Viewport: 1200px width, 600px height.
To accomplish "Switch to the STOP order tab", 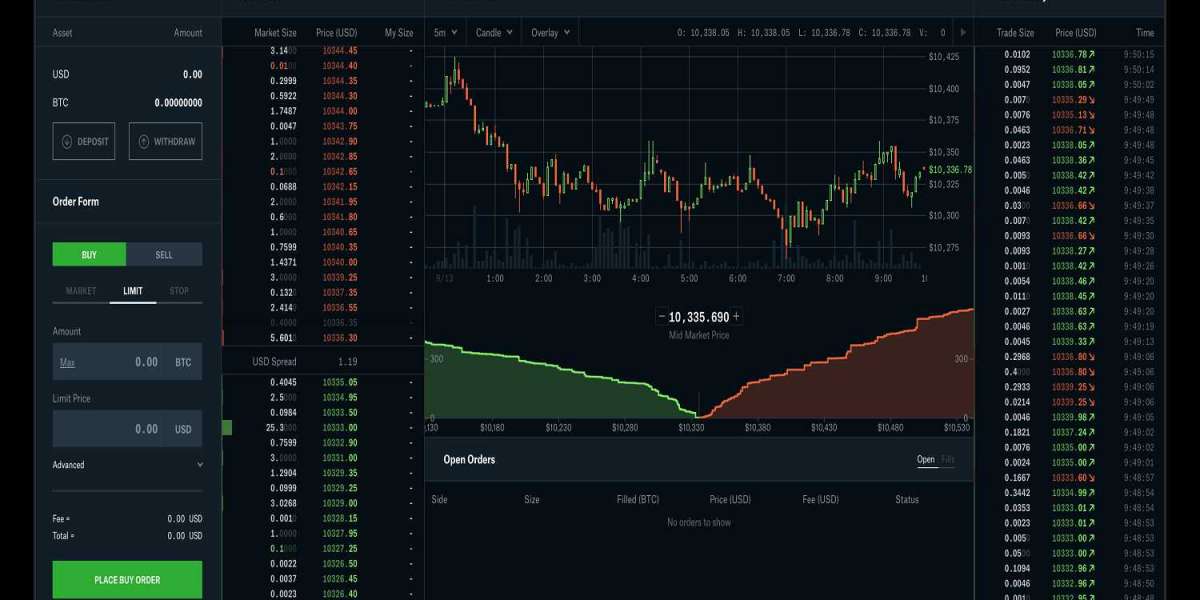I will 178,292.
